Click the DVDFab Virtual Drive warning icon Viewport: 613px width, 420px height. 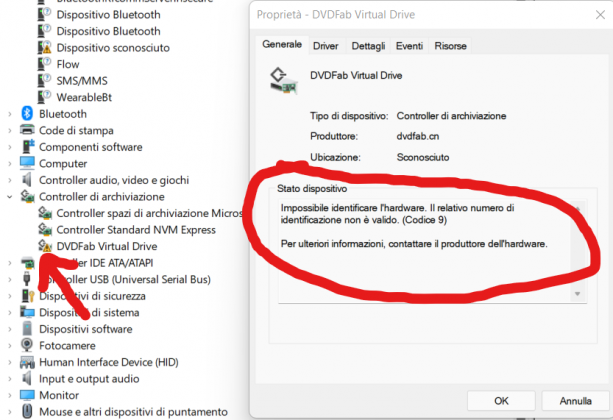(45, 246)
